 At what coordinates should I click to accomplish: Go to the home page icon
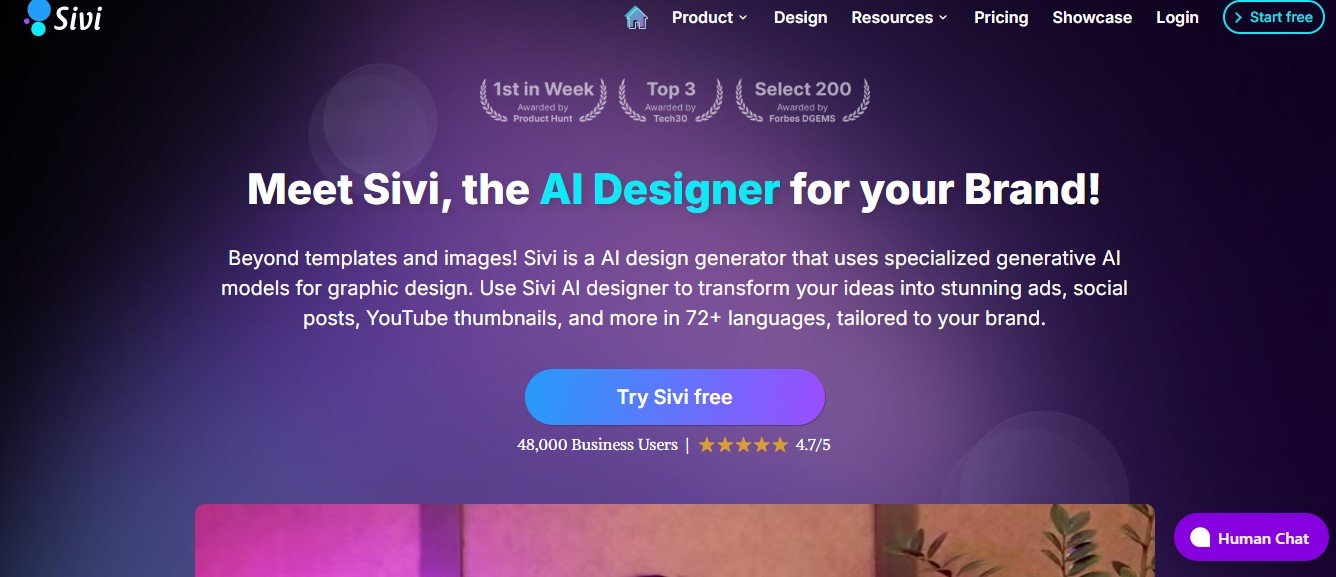[x=636, y=17]
